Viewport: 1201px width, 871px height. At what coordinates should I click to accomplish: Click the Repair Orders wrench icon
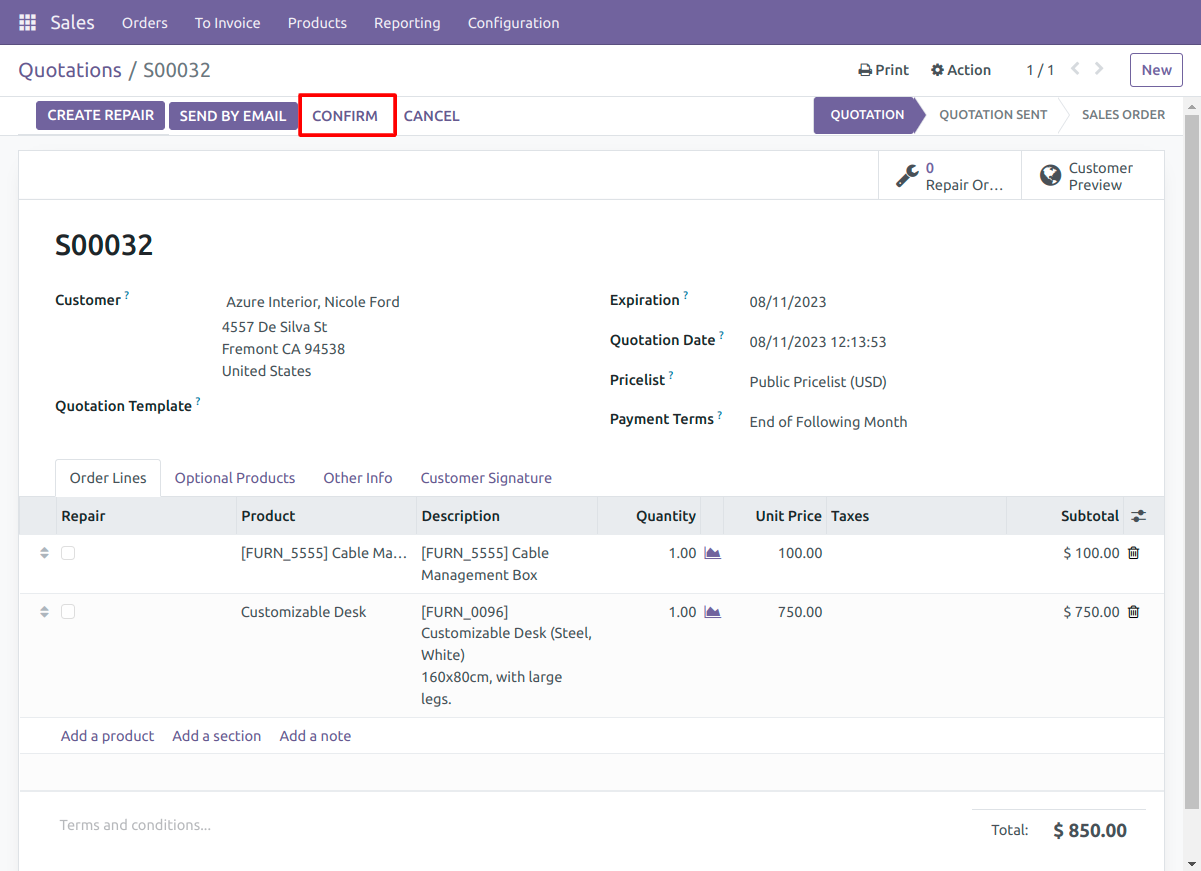tap(907, 176)
